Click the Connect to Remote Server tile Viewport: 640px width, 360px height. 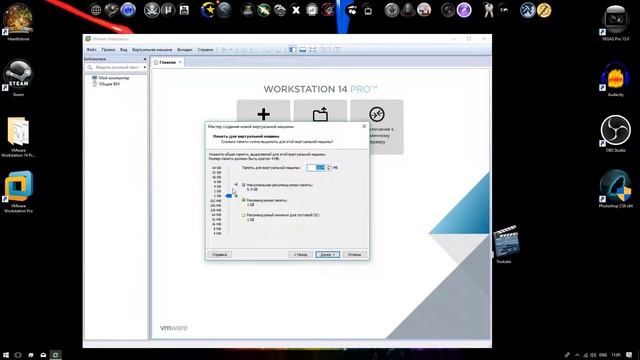pyautogui.click(x=377, y=127)
